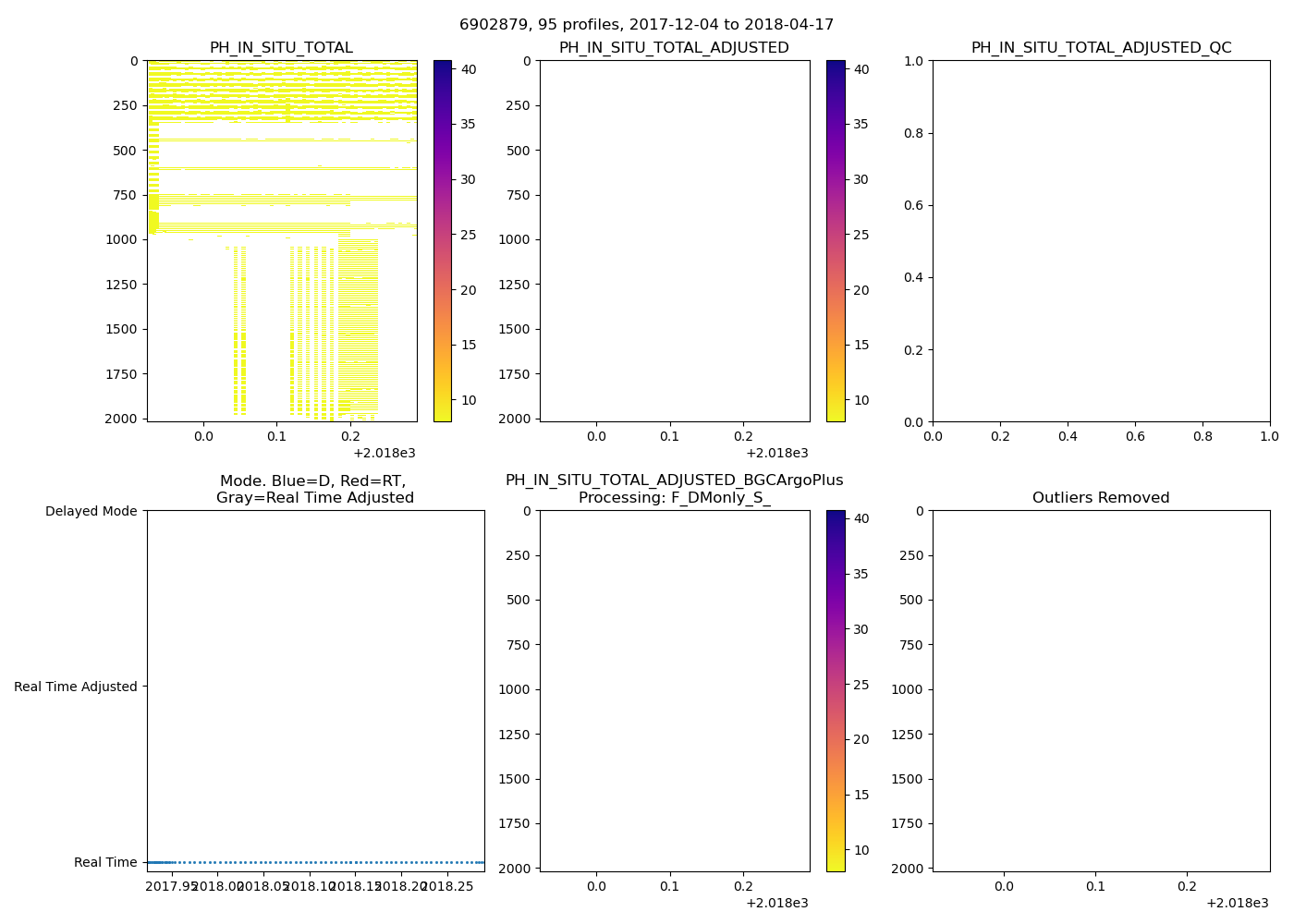This screenshot has height=924, width=1294.
Task: Click the colorbar next to the PH_IN_SITU_TOTAL_ADJUSTED plot
Action: click(x=836, y=240)
